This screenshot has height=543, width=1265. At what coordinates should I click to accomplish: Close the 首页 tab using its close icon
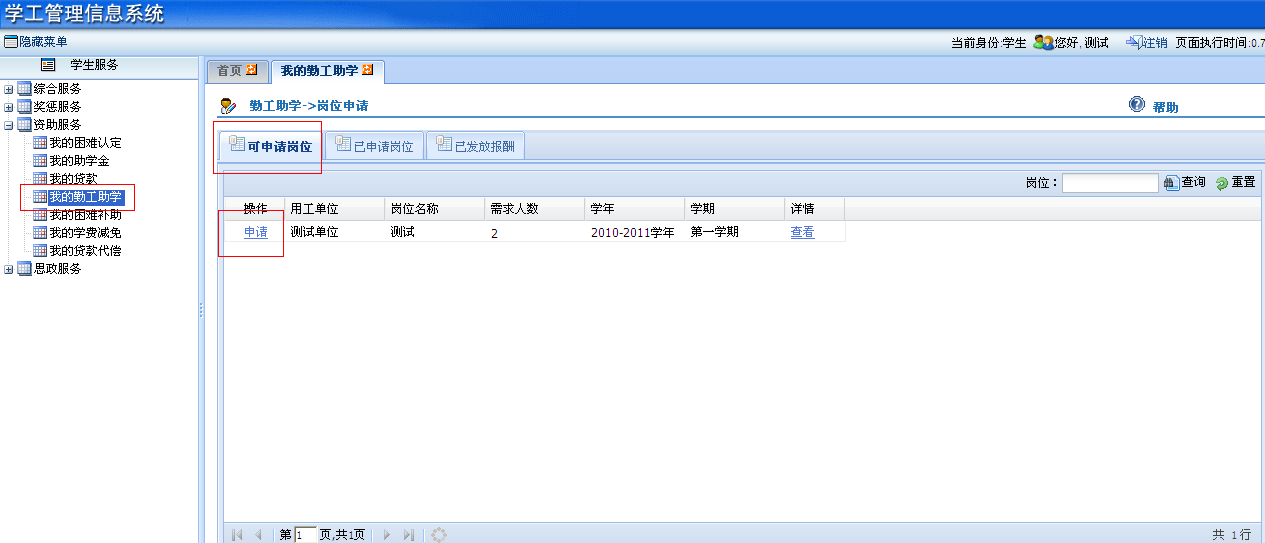[252, 70]
